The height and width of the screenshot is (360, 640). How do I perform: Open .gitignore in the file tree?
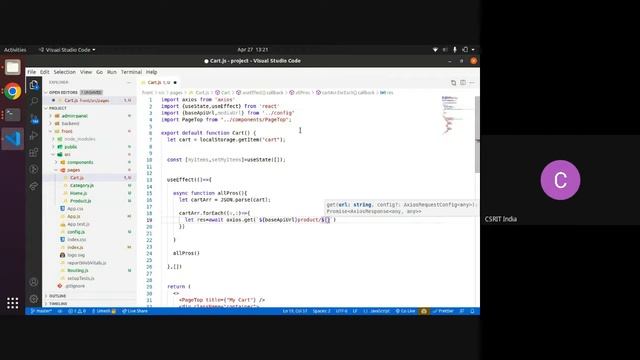coord(75,286)
